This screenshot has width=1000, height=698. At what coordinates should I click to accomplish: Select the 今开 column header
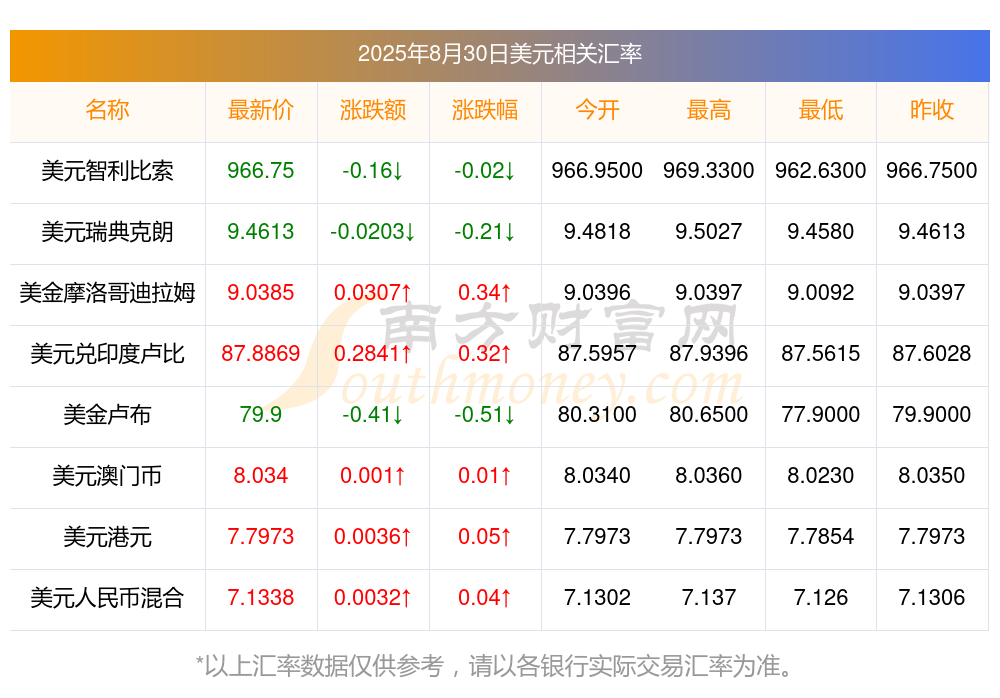[597, 110]
